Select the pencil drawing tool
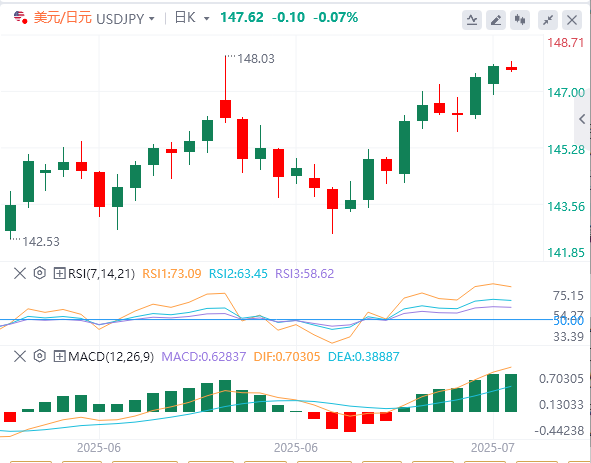Viewport: 591px width, 463px height. [x=496, y=20]
